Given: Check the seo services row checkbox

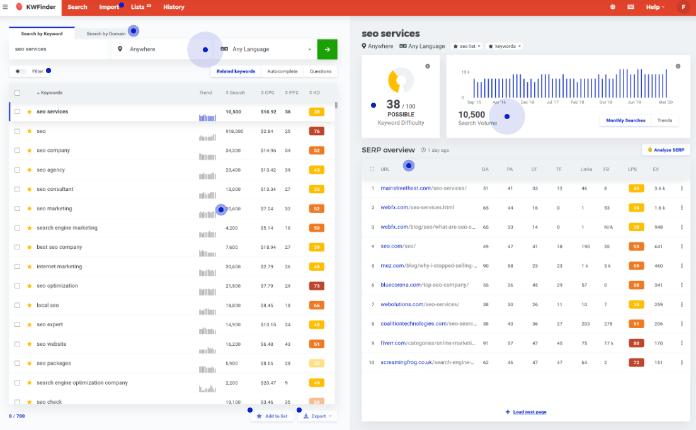Looking at the screenshot, I should point(17,112).
